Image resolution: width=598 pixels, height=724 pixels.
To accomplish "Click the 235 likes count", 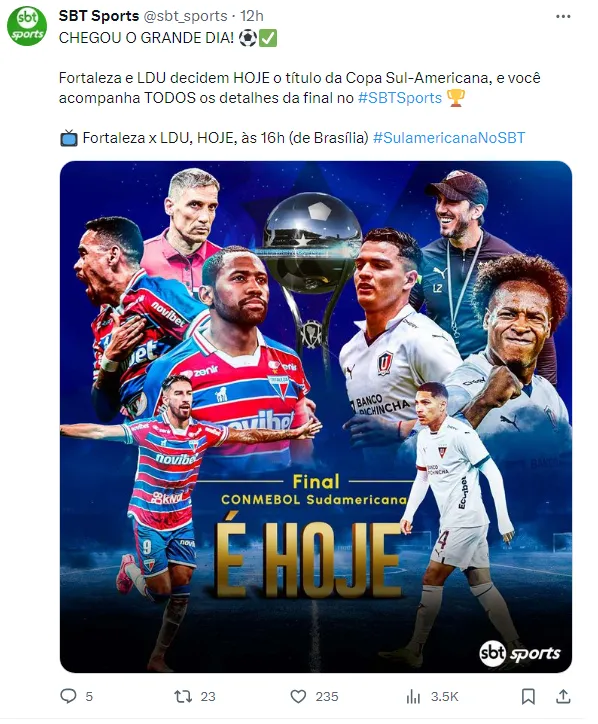I will tap(327, 696).
